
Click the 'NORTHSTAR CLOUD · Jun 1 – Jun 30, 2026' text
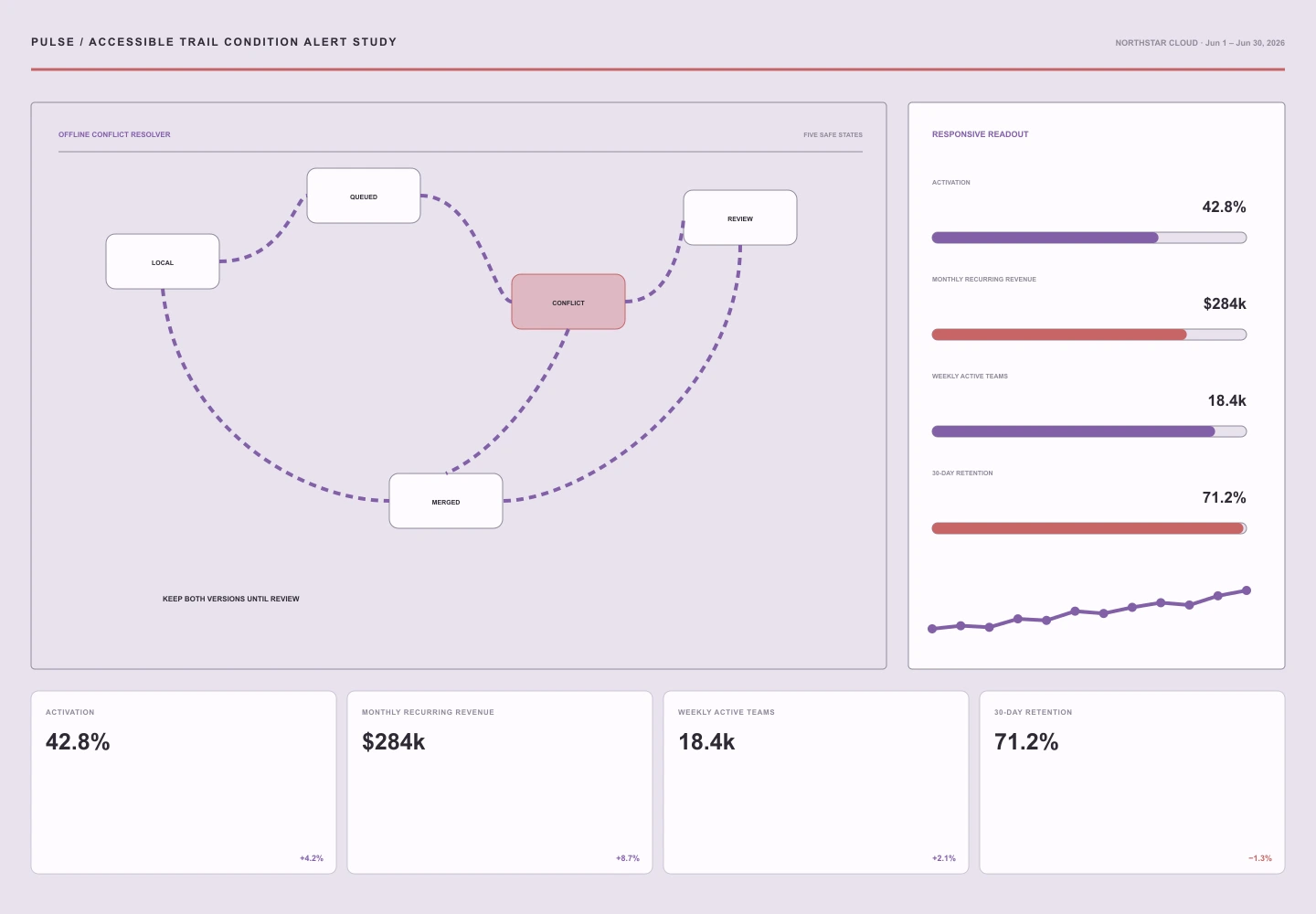coord(1200,43)
